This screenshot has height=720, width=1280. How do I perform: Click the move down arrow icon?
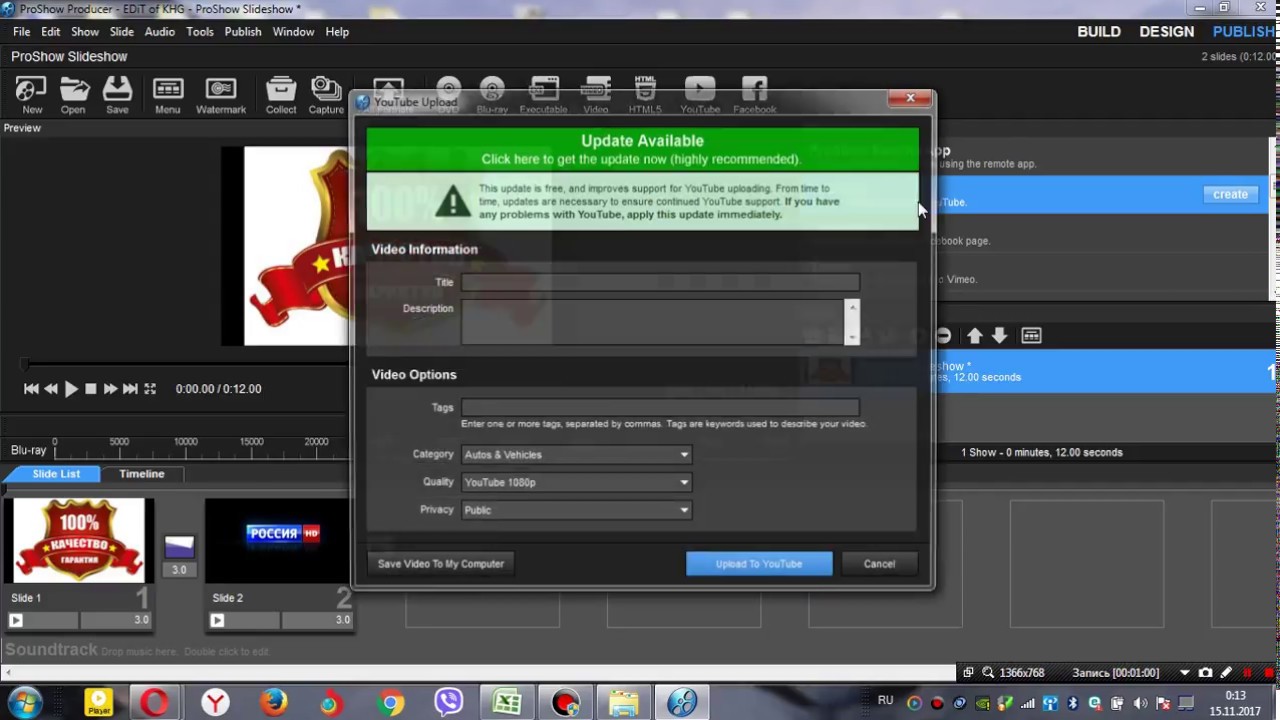click(999, 336)
